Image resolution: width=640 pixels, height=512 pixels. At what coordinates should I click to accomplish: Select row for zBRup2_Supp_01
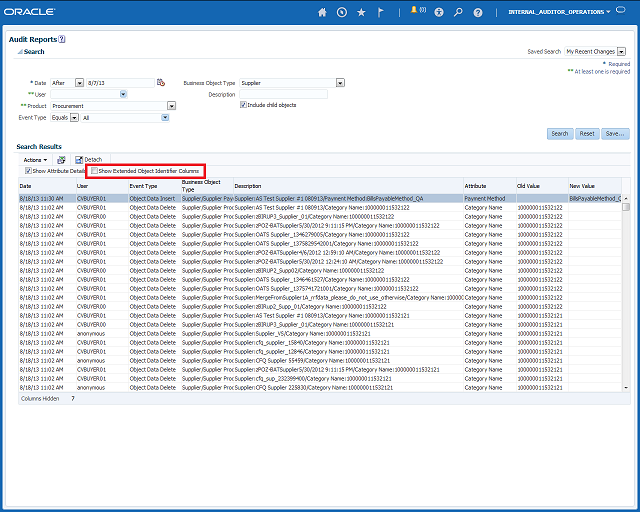(x=320, y=307)
